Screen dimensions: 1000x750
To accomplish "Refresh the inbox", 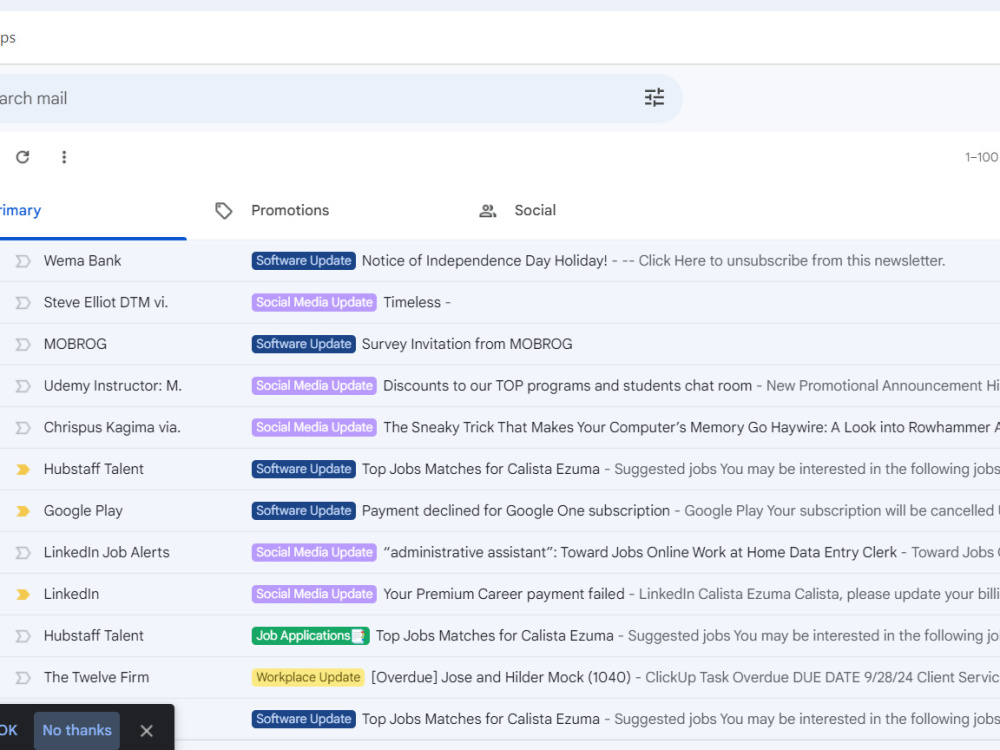I will 23,157.
